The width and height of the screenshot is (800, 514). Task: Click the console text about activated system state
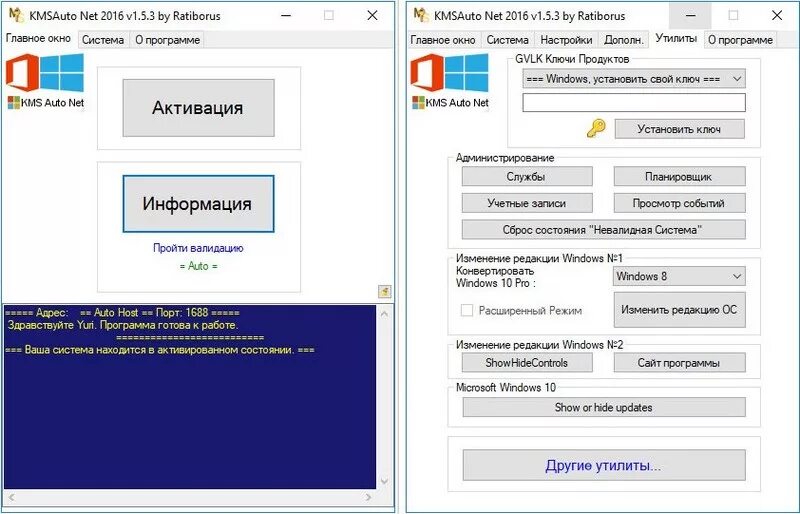[x=159, y=350]
